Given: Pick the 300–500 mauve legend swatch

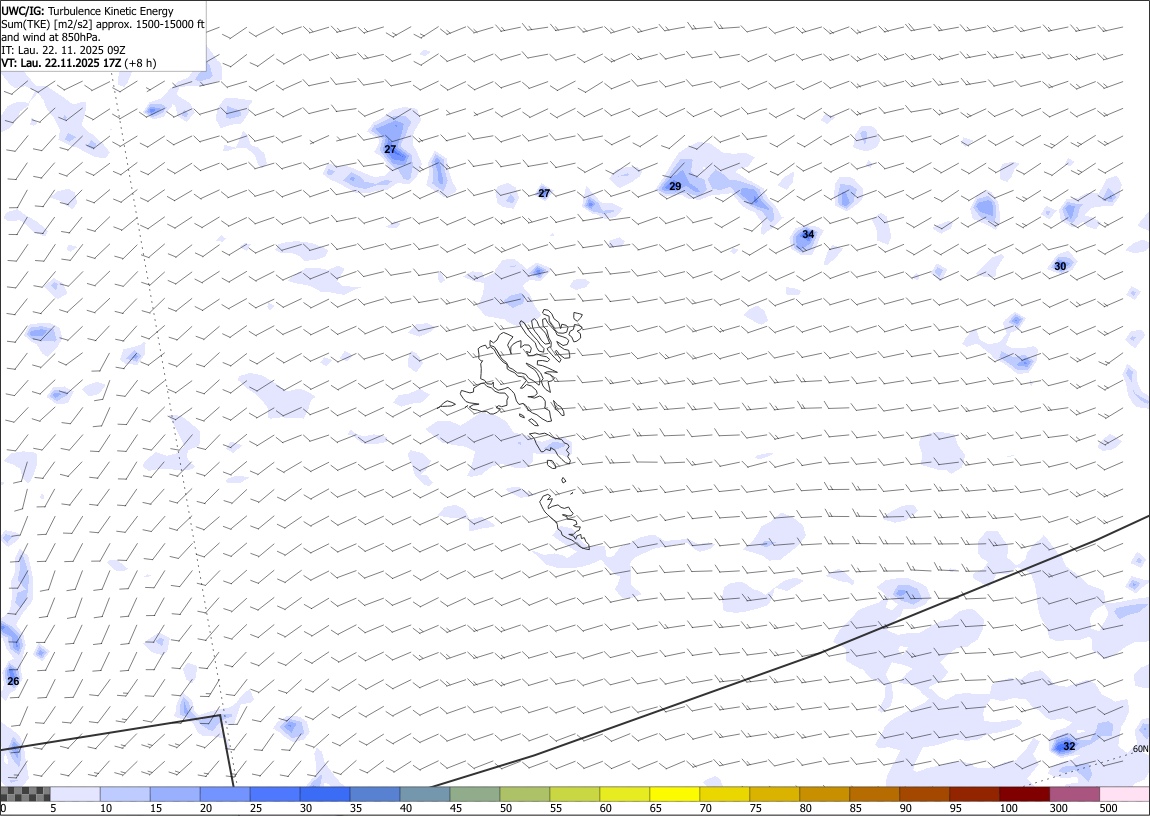Looking at the screenshot, I should coord(1074,794).
